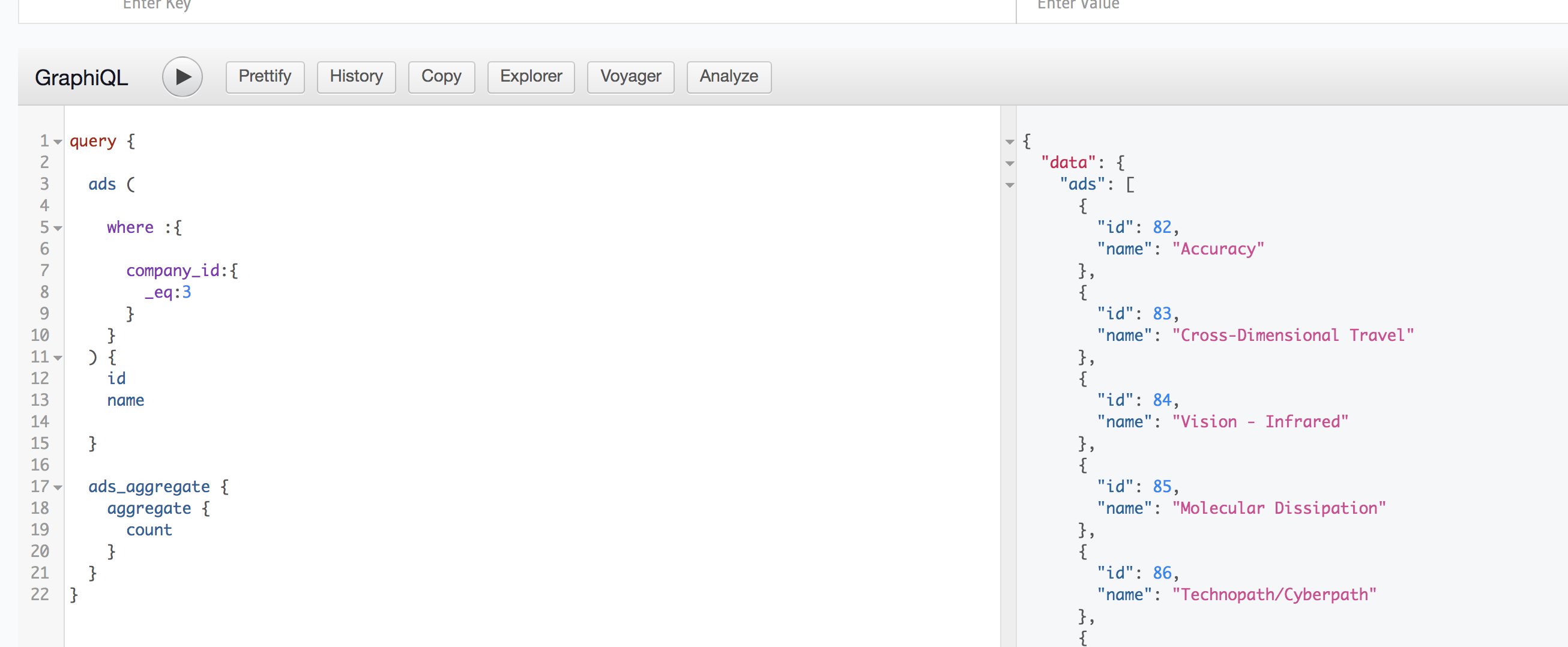Viewport: 1568px width, 647px height.
Task: Click line number 16 in the editor gutter
Action: (x=40, y=465)
